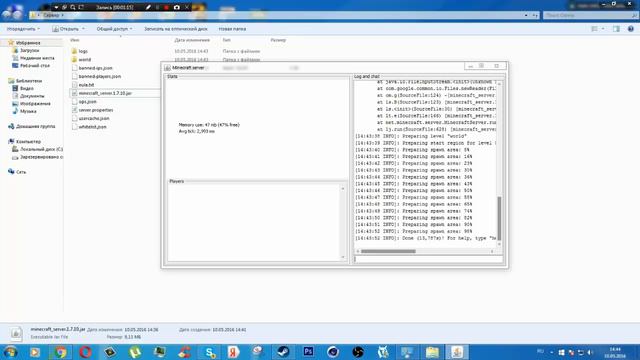The image size is (640, 360).
Task: Click the Открыть toolbar button
Action: pos(65,29)
